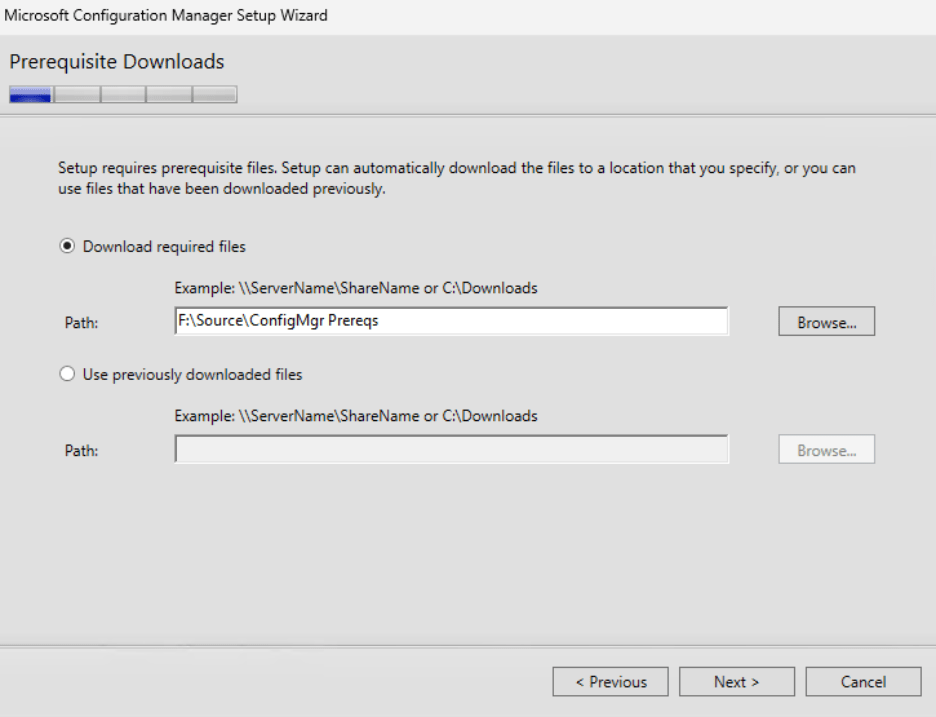This screenshot has width=936, height=717.
Task: Go back using the Previous button
Action: pyautogui.click(x=611, y=681)
